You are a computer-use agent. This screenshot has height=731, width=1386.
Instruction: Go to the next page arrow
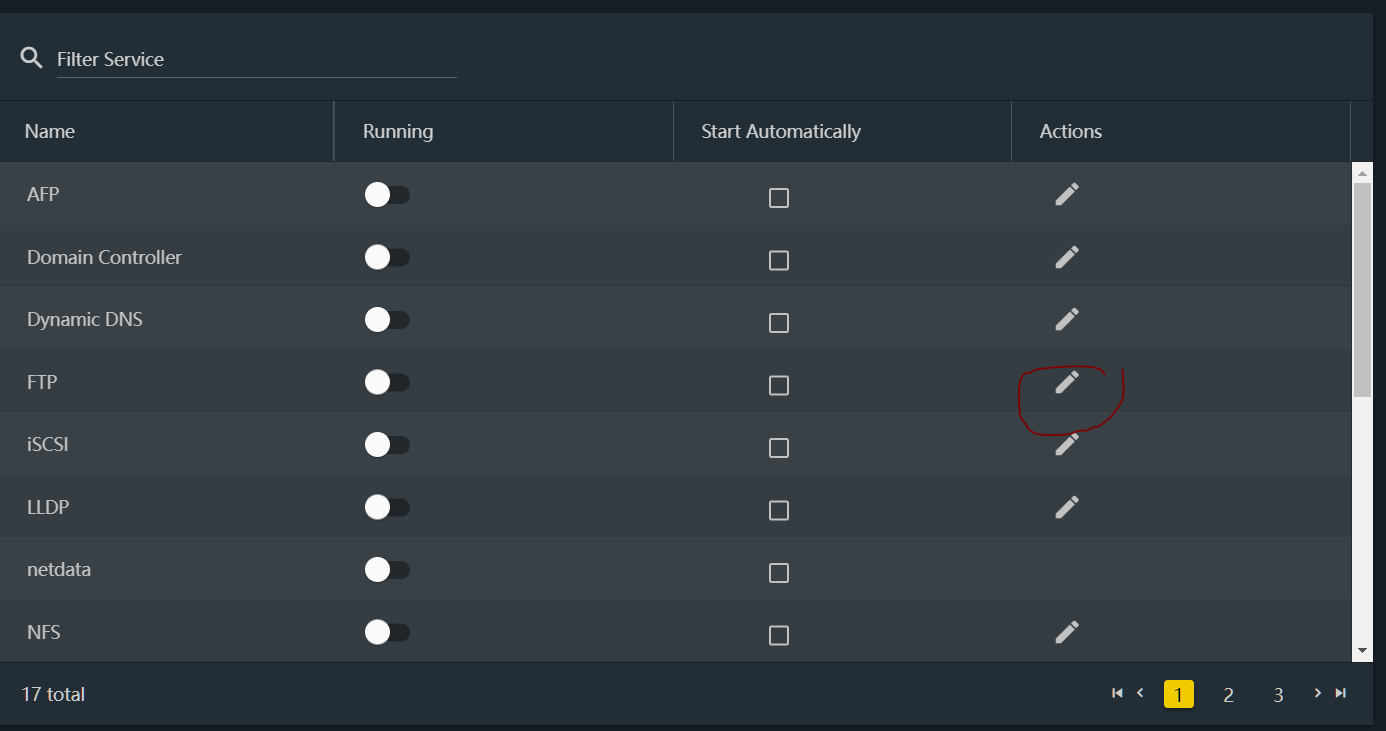tap(1318, 693)
